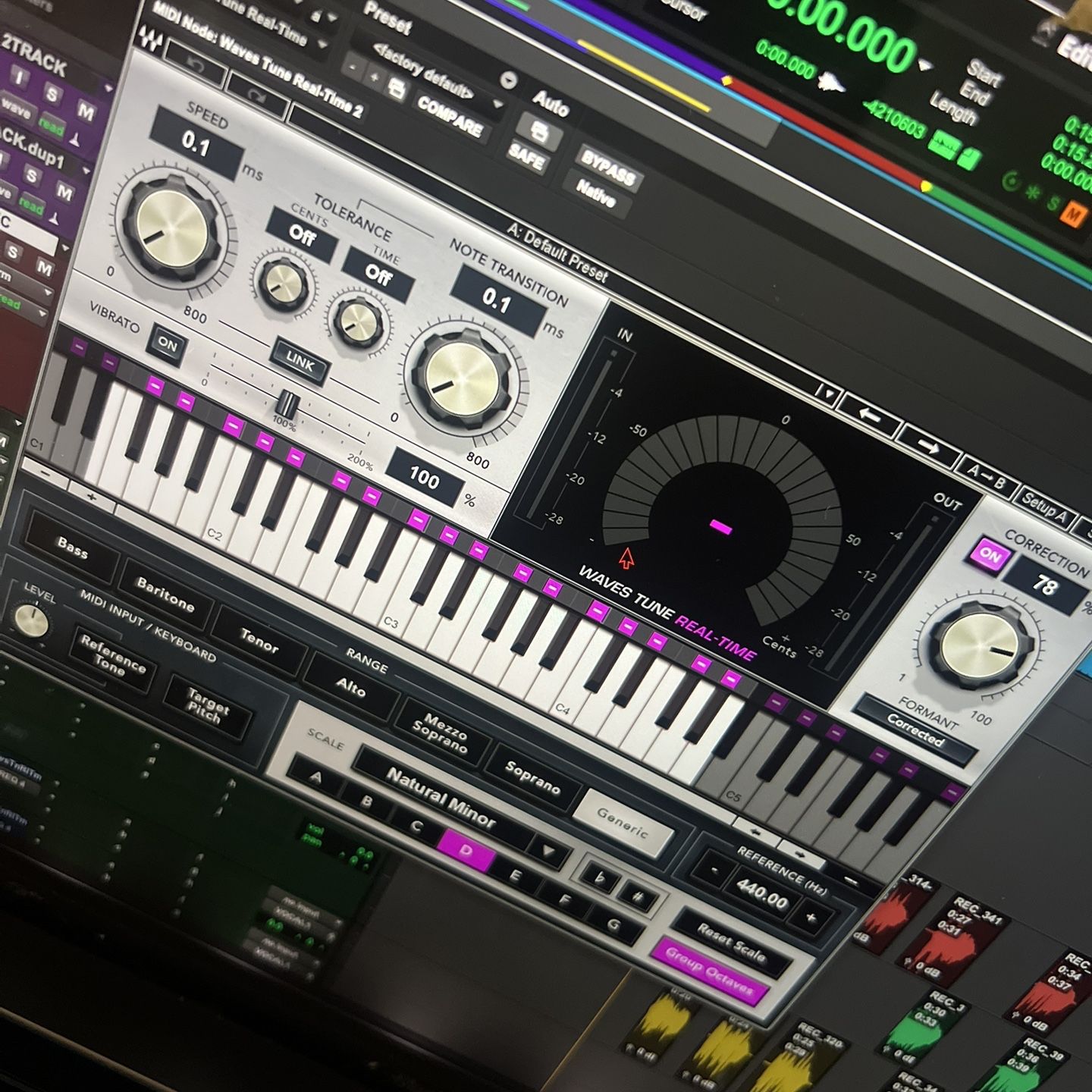Click the Reset Scale button

pyautogui.click(x=731, y=944)
